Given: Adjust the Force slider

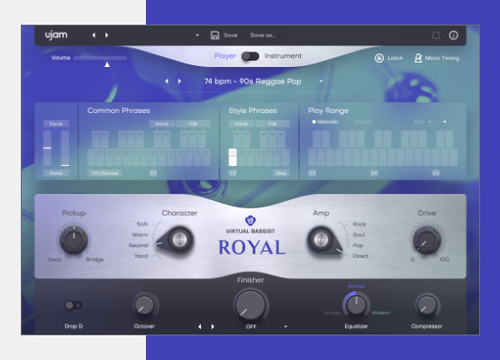Looking at the screenshot, I should click(47, 148).
